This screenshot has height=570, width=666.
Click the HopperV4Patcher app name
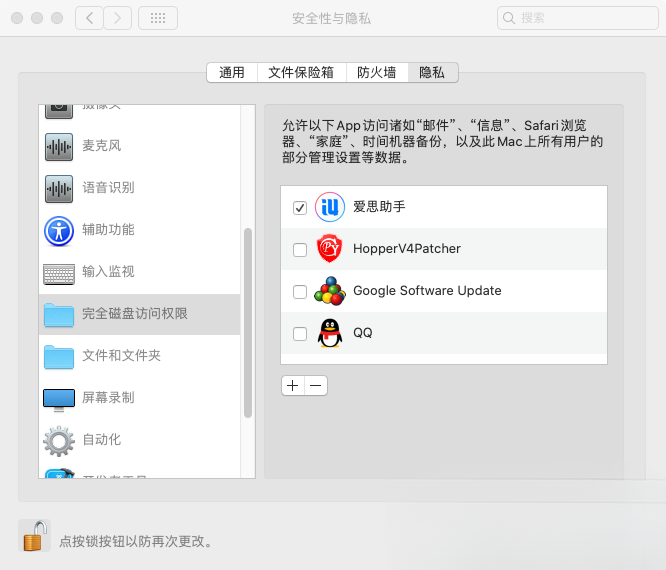tap(407, 248)
